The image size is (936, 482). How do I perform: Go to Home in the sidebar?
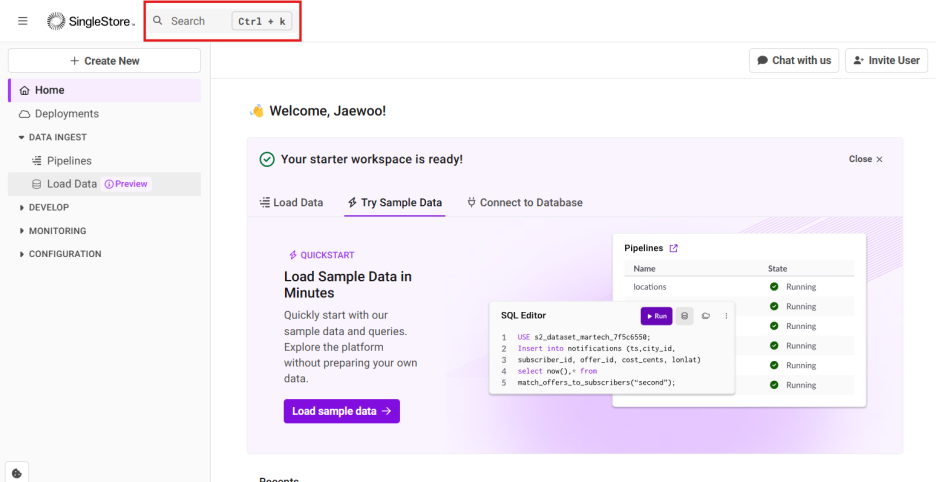[104, 90]
